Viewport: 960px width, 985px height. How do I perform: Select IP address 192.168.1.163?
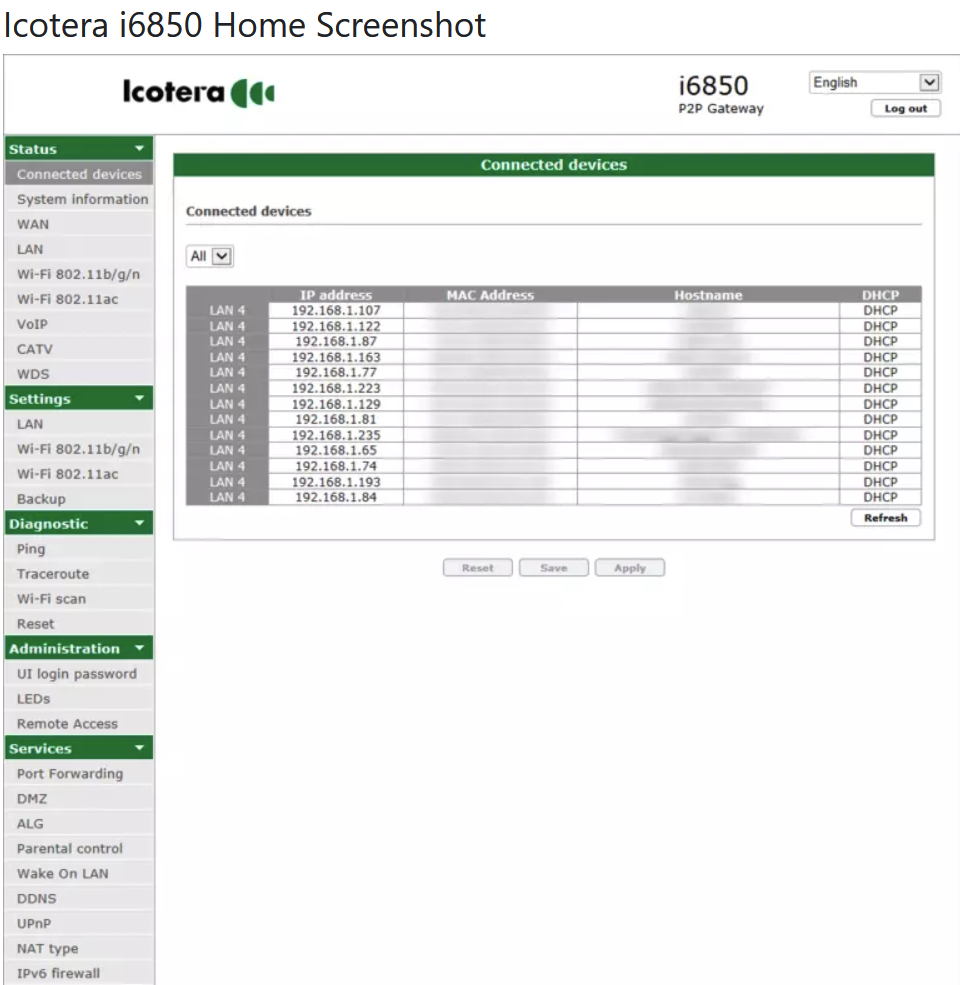click(336, 357)
